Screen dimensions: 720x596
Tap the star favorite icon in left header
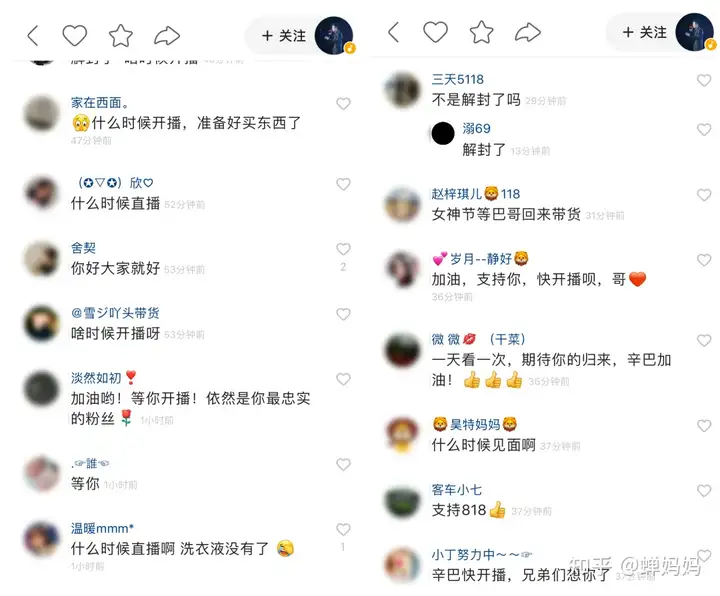[x=121, y=36]
